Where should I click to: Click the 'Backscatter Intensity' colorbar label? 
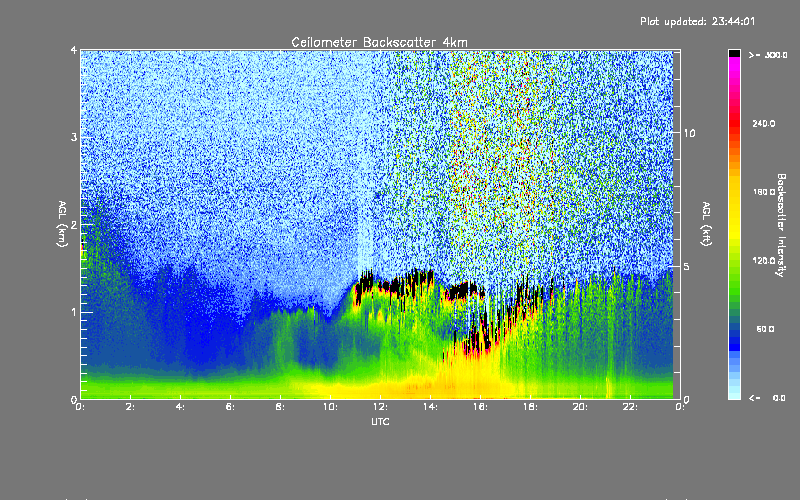pyautogui.click(x=781, y=225)
